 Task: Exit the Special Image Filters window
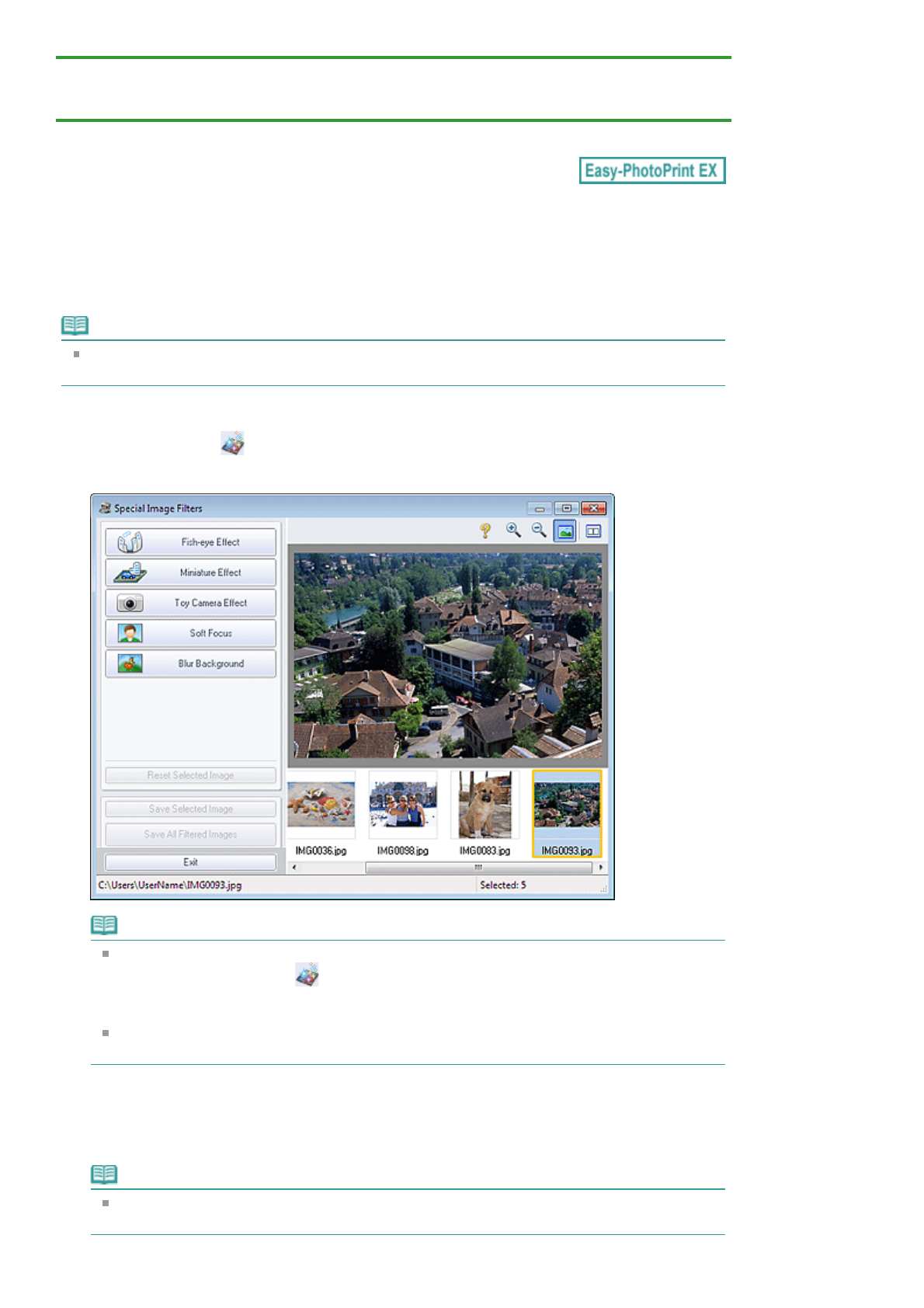click(190, 862)
